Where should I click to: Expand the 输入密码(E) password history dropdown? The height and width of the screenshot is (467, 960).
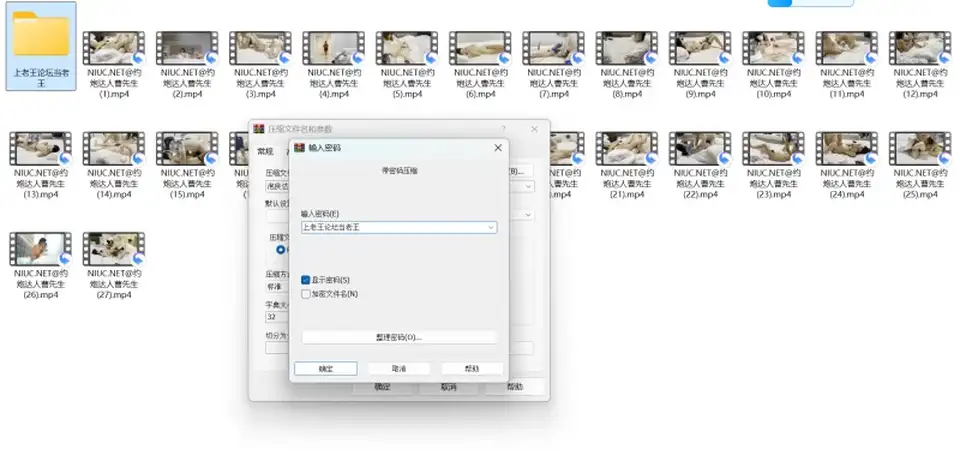[x=490, y=227]
